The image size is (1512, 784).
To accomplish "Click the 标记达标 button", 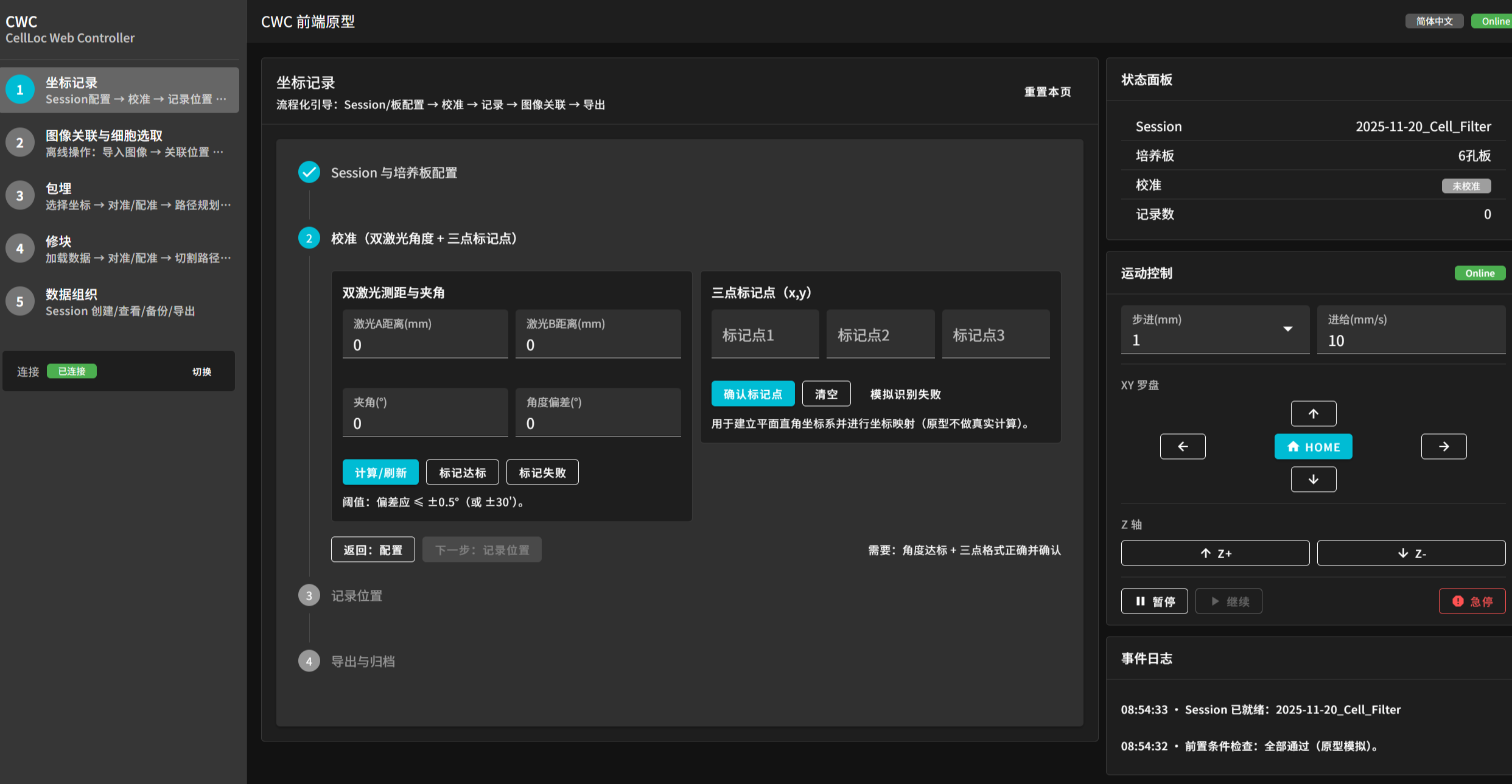I will pos(463,472).
